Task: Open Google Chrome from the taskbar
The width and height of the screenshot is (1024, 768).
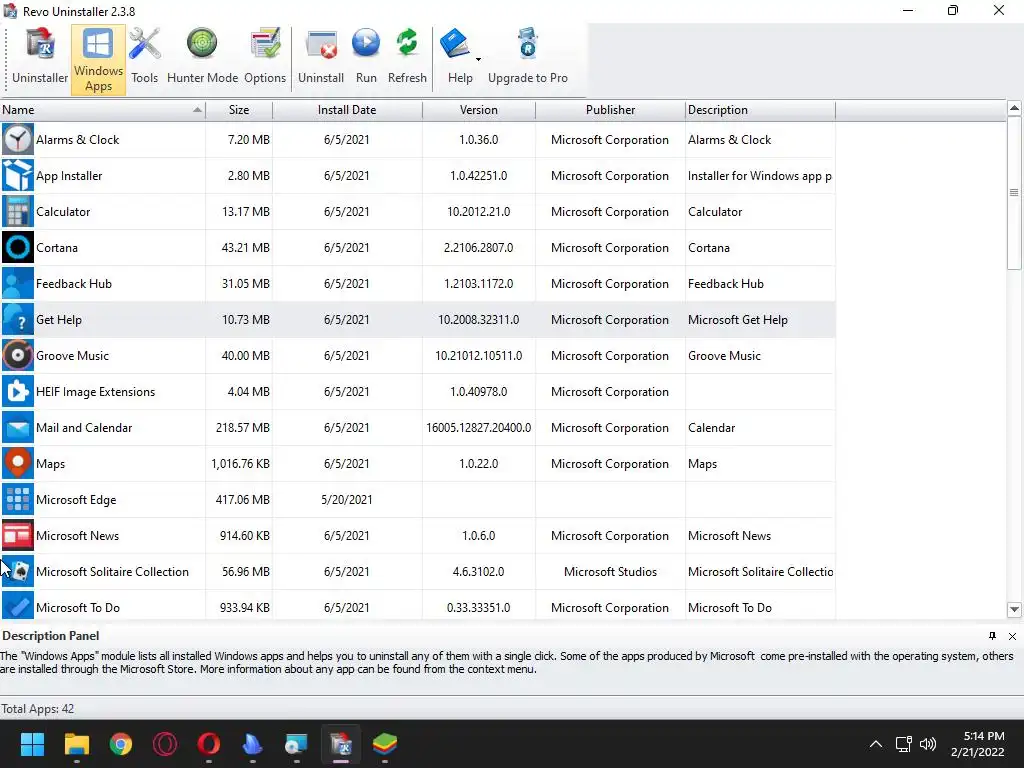Action: click(121, 744)
